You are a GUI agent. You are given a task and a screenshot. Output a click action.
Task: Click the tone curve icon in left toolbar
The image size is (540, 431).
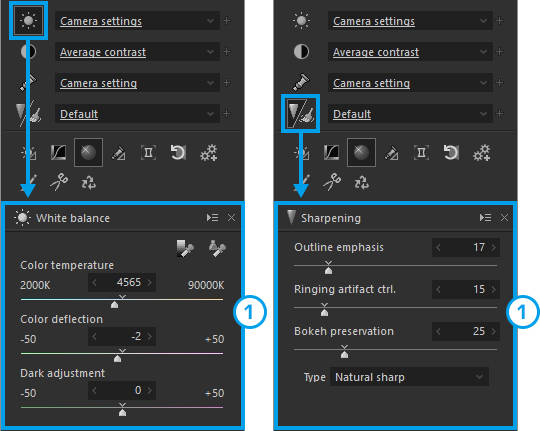pos(59,152)
